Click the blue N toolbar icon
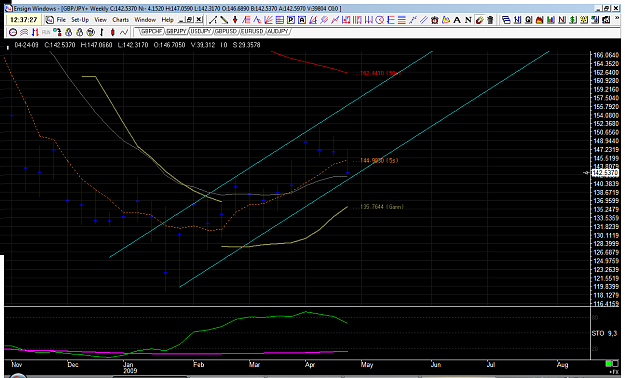 pyautogui.click(x=517, y=20)
